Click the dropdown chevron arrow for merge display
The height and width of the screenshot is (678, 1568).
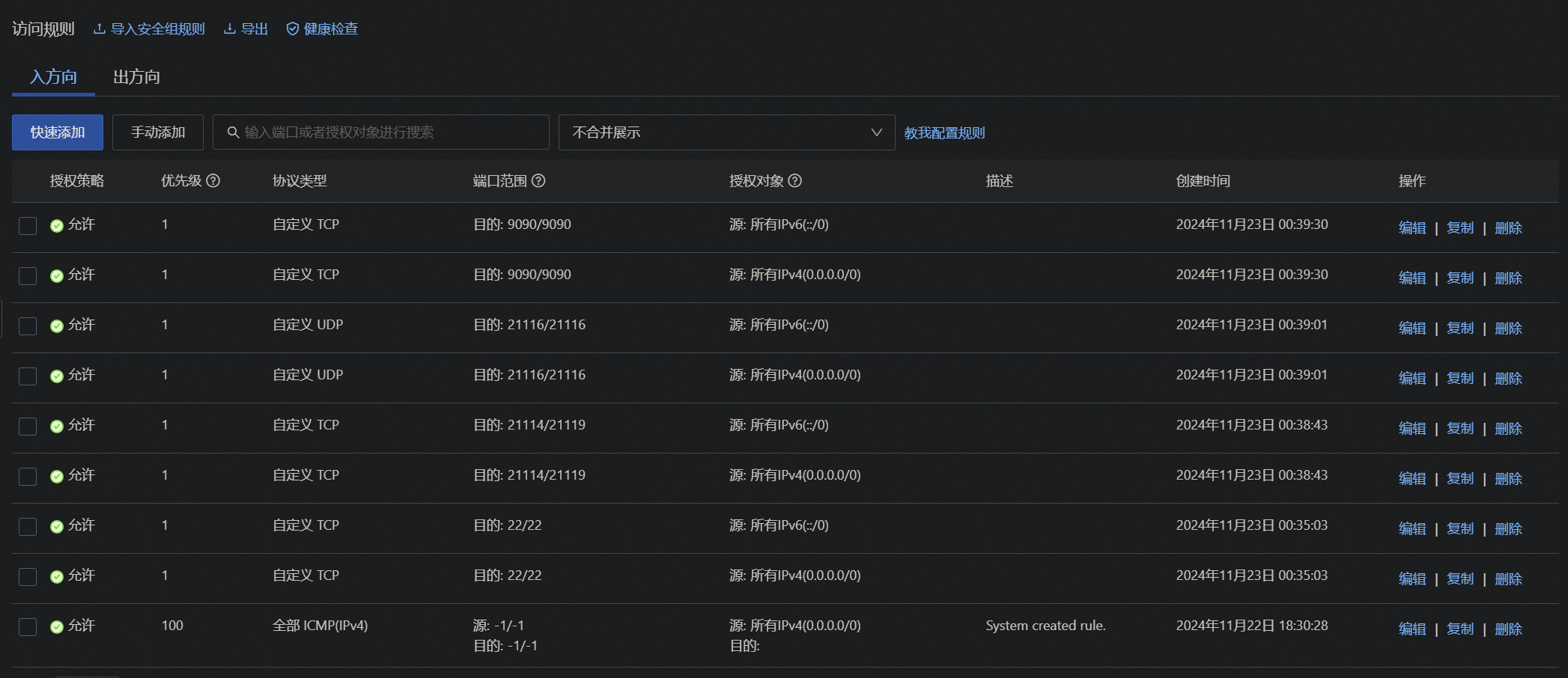[876, 132]
